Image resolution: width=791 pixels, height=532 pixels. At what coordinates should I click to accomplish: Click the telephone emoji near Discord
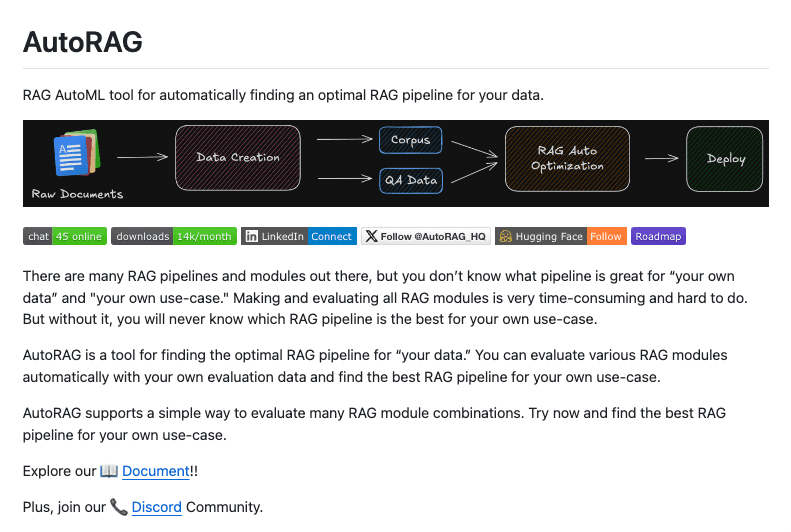click(119, 507)
